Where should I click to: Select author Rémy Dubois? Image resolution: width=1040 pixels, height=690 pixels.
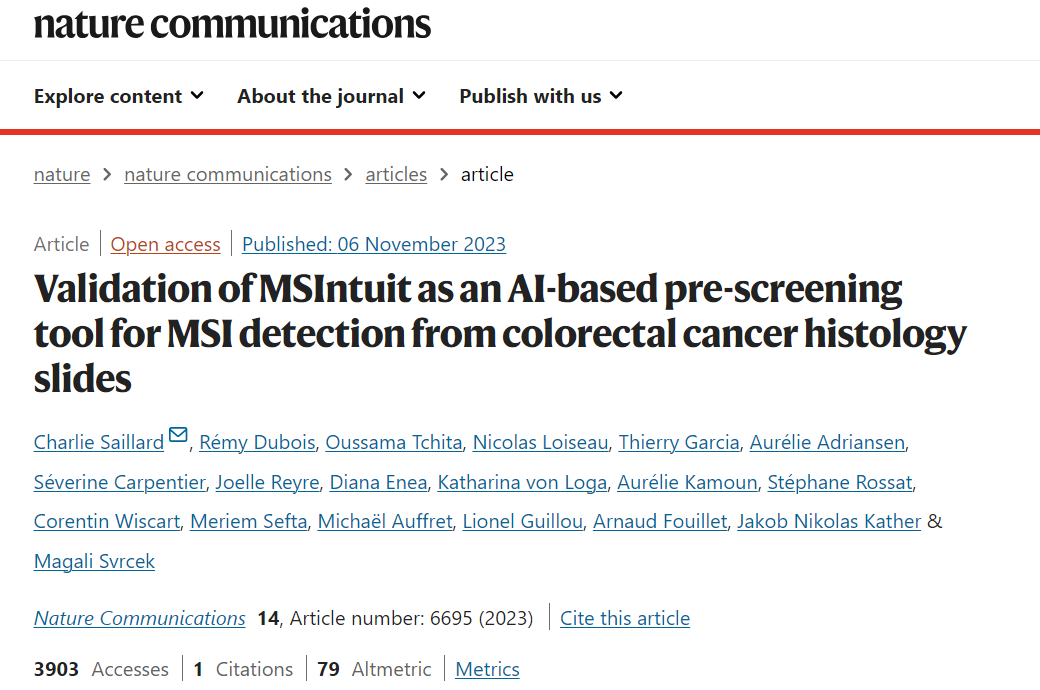(x=257, y=443)
